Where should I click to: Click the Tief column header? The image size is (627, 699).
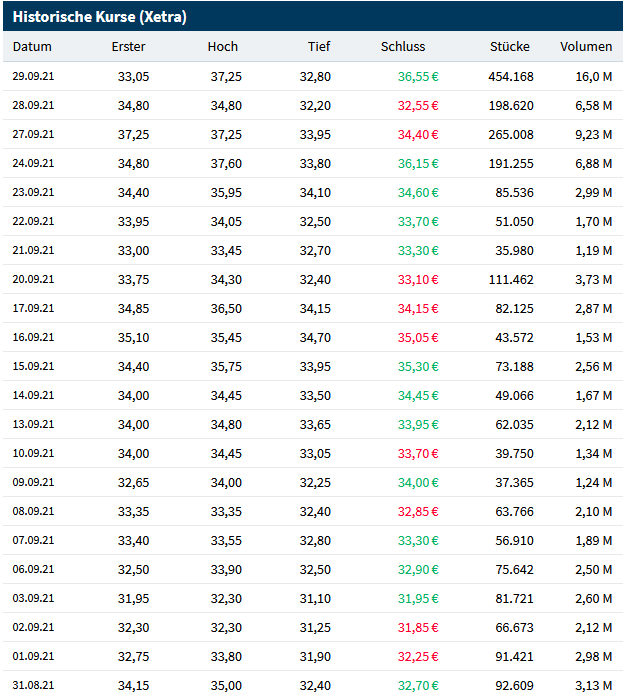coord(318,47)
